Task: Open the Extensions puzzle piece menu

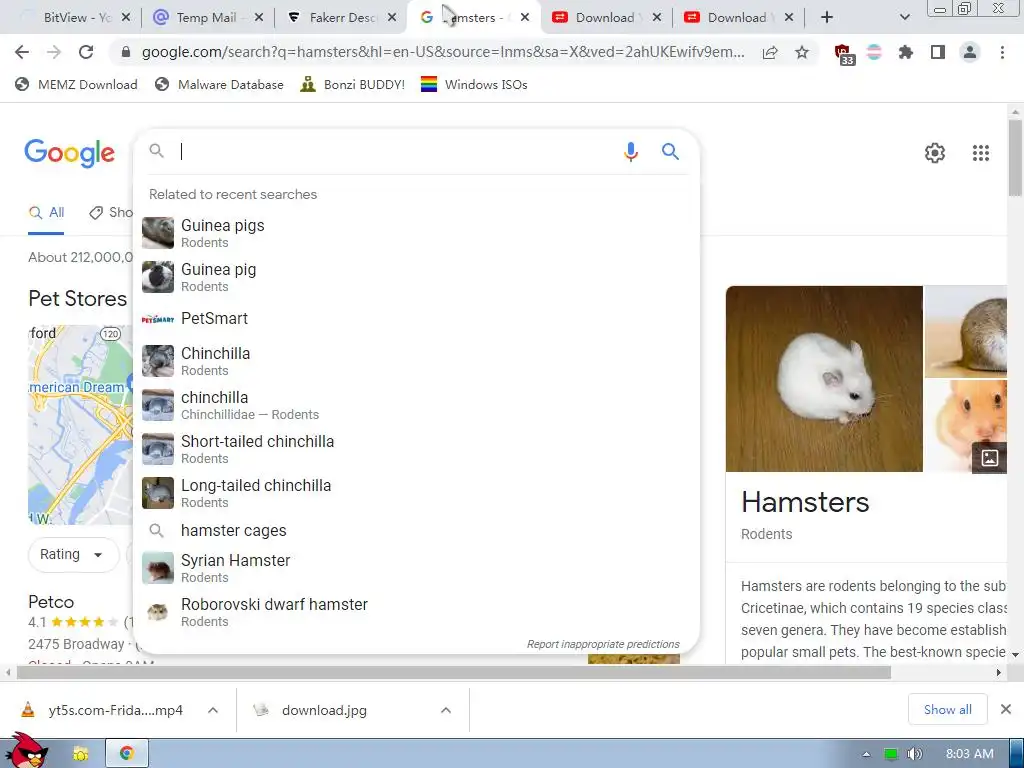Action: pos(905,52)
